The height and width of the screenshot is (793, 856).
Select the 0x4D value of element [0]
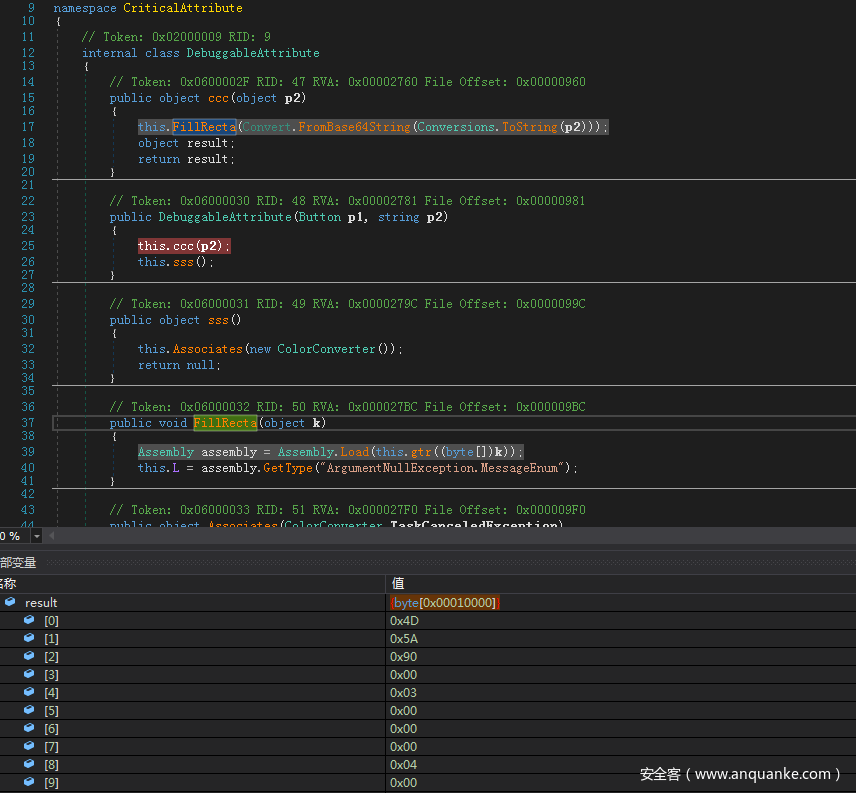pos(403,620)
